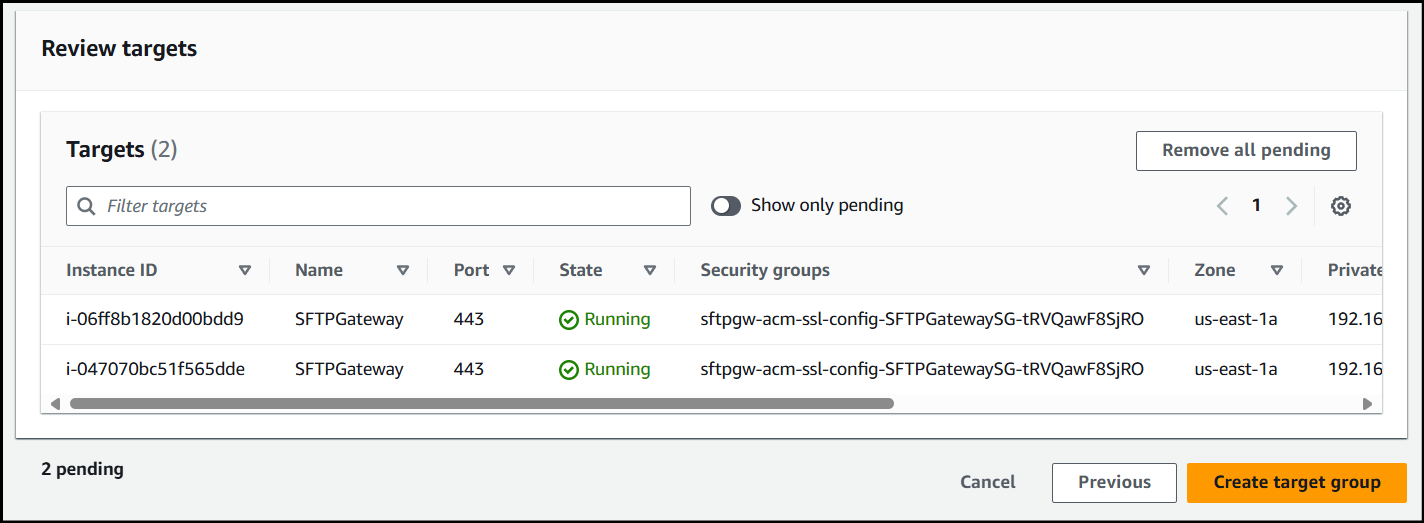Click Running status icon of second instance
This screenshot has height=523, width=1424.
click(569, 370)
